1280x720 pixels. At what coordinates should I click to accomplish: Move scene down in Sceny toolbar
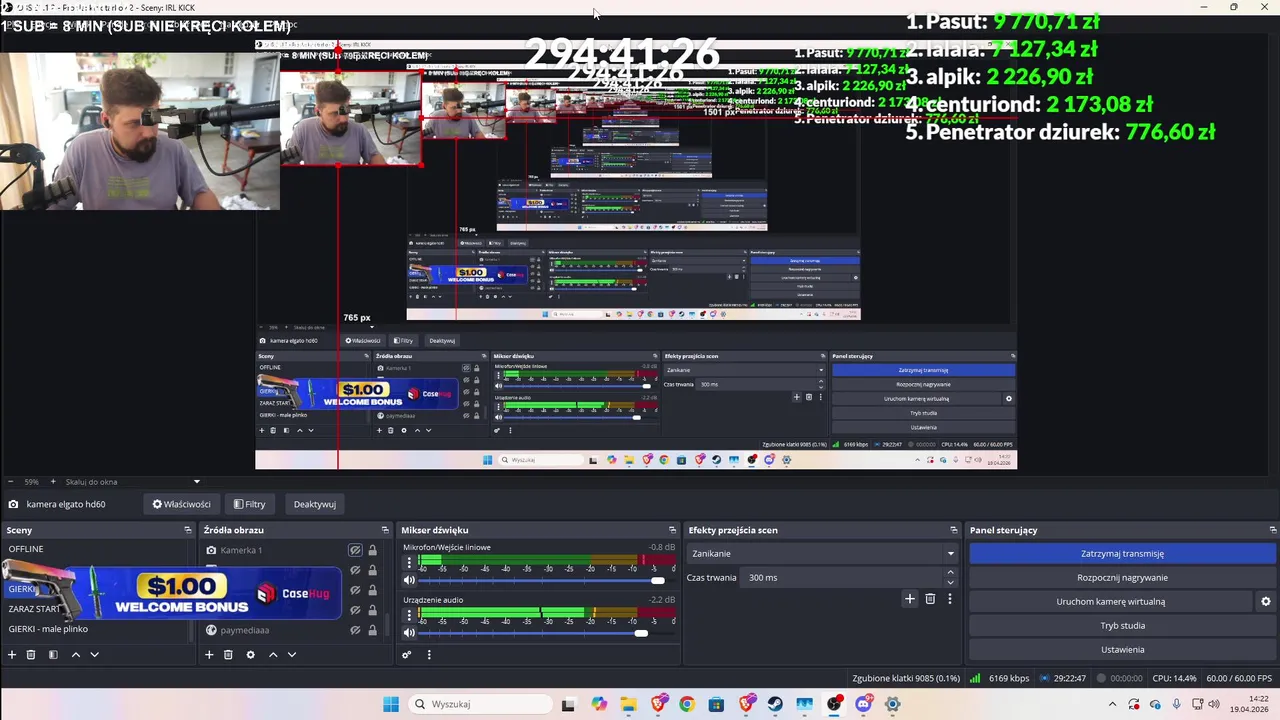click(94, 655)
